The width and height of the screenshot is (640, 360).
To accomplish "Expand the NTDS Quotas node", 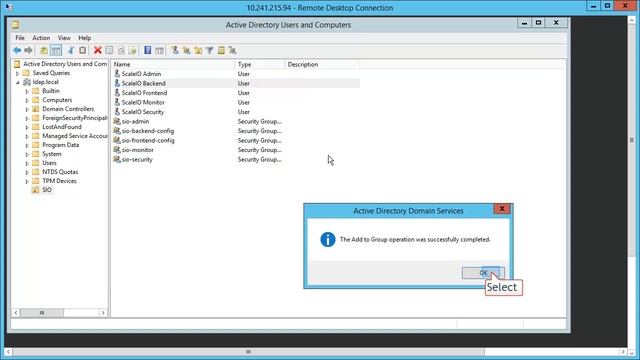I will (x=27, y=172).
